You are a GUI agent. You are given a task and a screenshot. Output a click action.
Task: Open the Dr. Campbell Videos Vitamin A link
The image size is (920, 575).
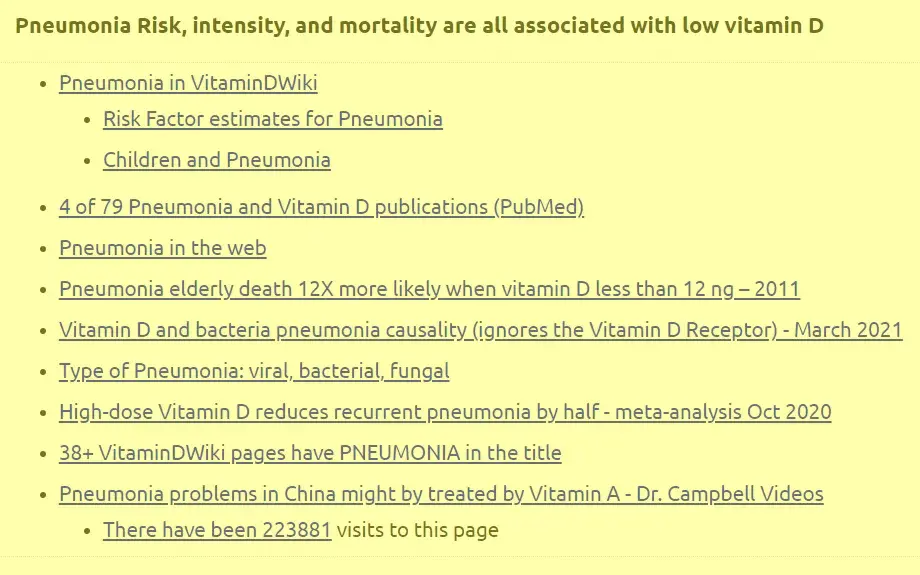[x=441, y=494]
